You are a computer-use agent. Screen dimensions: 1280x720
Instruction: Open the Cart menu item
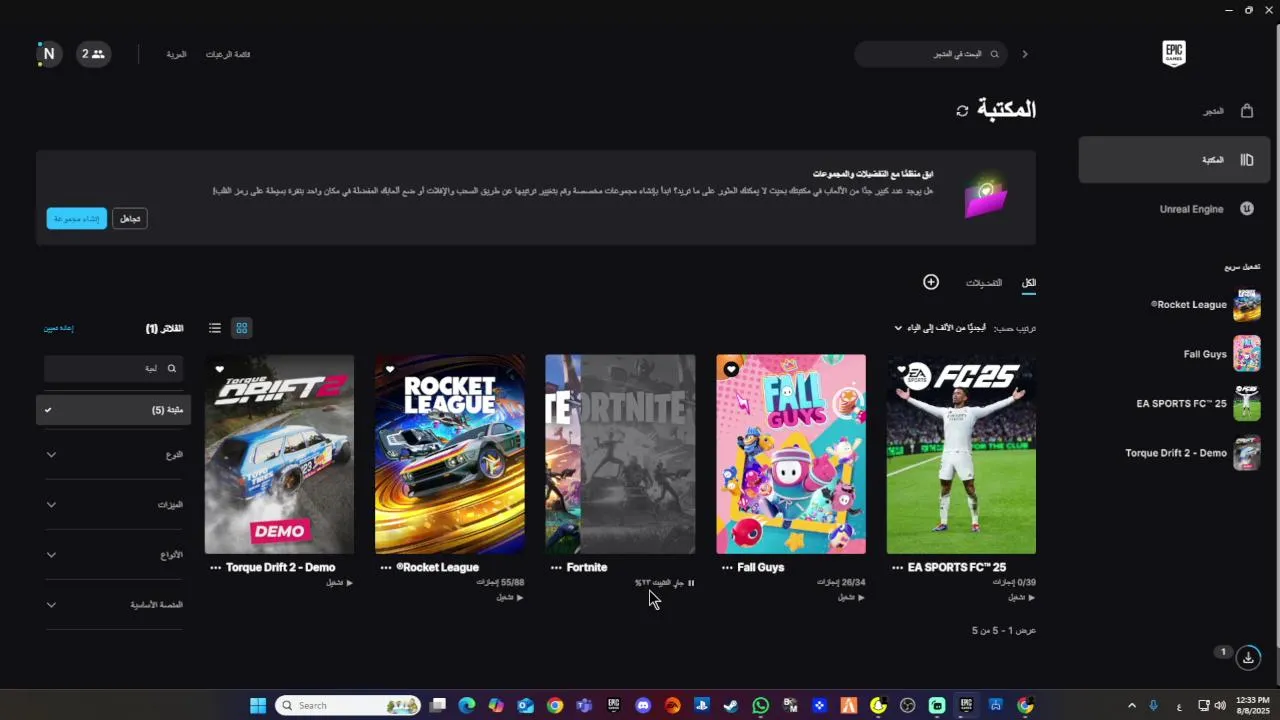pyautogui.click(x=176, y=54)
